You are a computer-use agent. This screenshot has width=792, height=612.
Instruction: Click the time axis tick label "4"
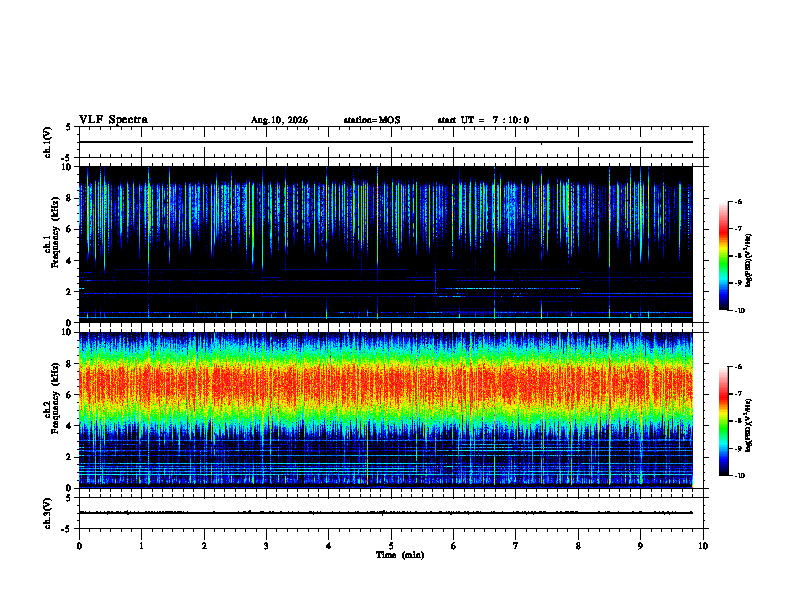tap(328, 546)
